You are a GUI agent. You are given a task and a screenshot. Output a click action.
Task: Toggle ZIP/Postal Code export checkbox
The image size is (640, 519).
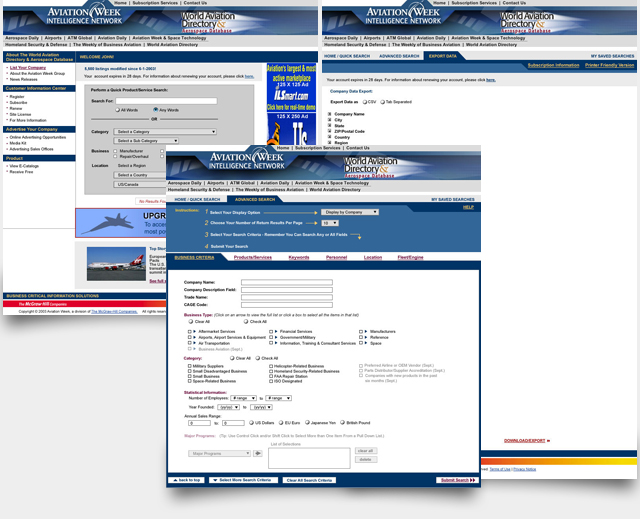[x=329, y=131]
